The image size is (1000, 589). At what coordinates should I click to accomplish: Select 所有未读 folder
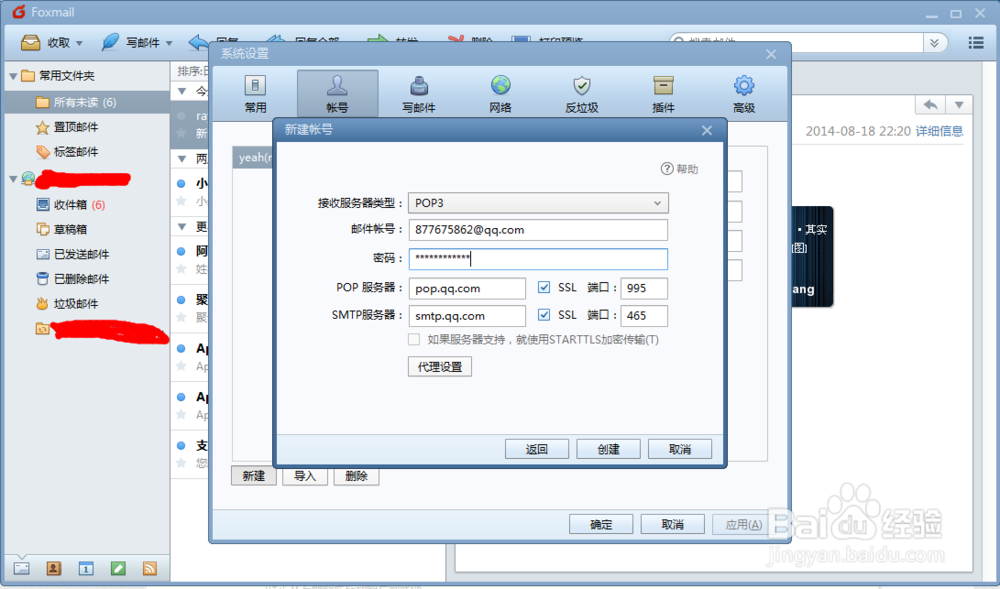point(87,102)
